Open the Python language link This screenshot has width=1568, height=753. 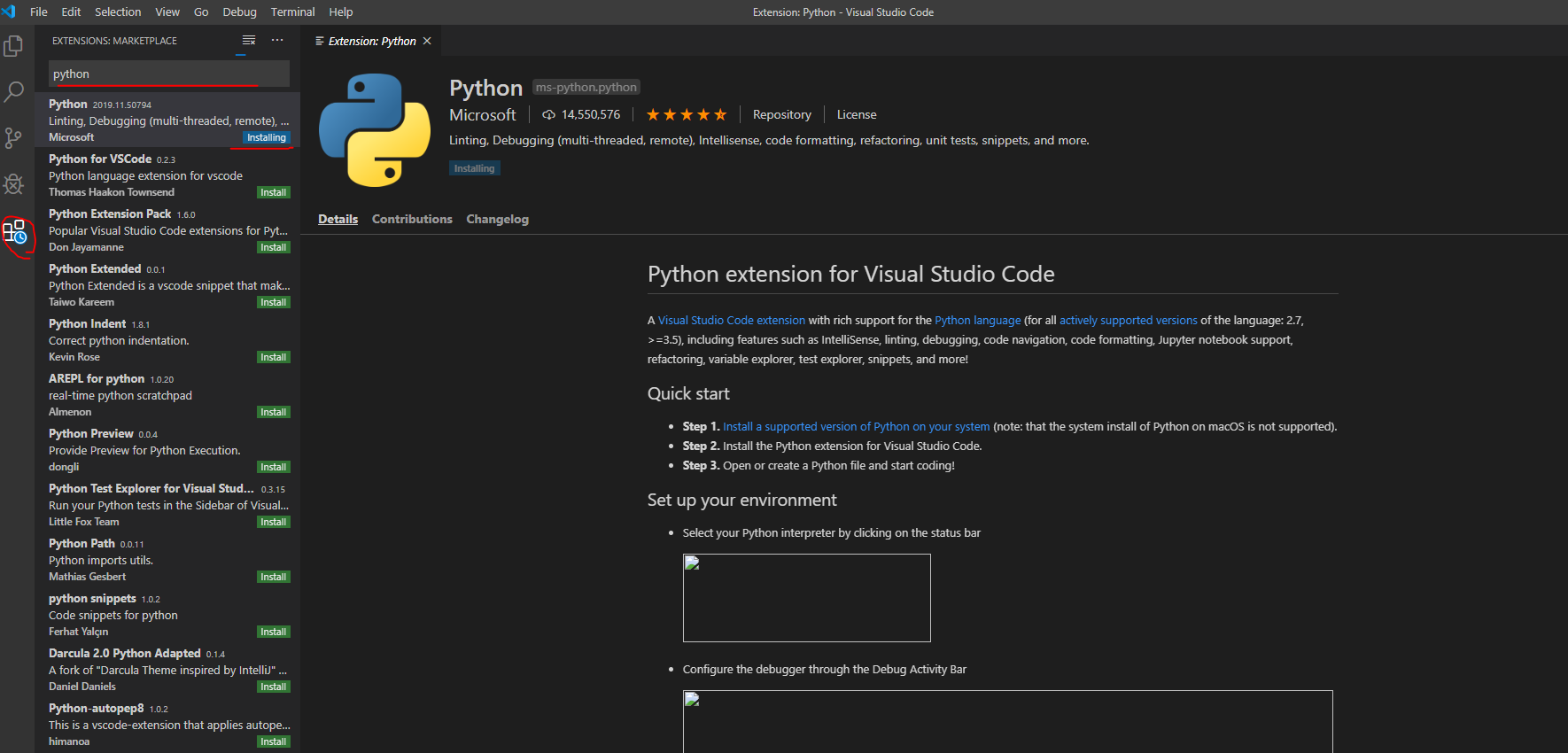point(978,320)
